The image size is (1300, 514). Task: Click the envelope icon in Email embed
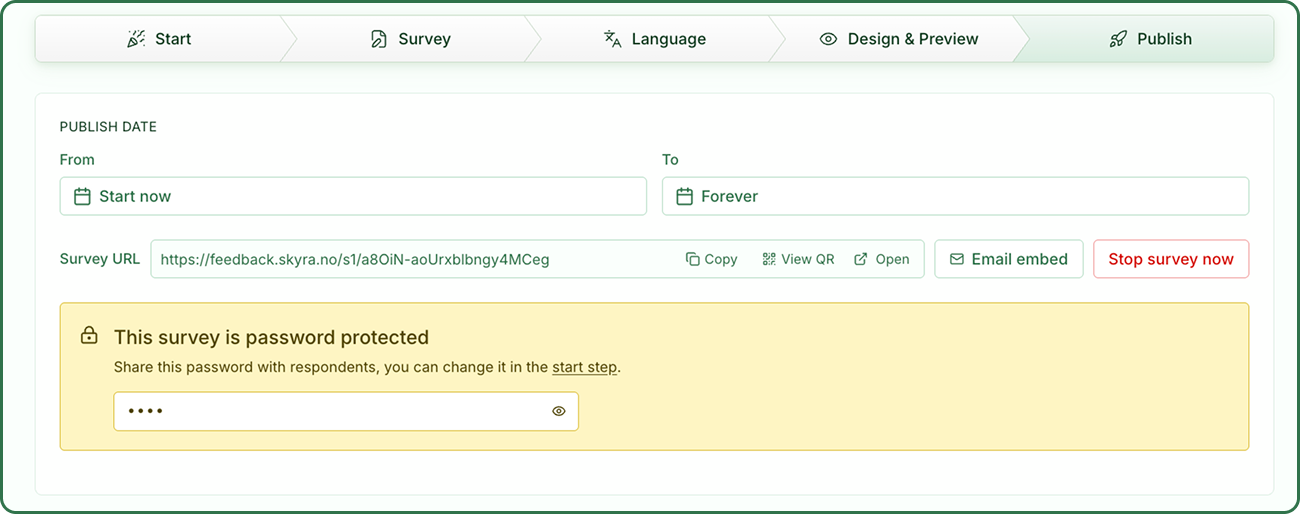click(x=957, y=259)
